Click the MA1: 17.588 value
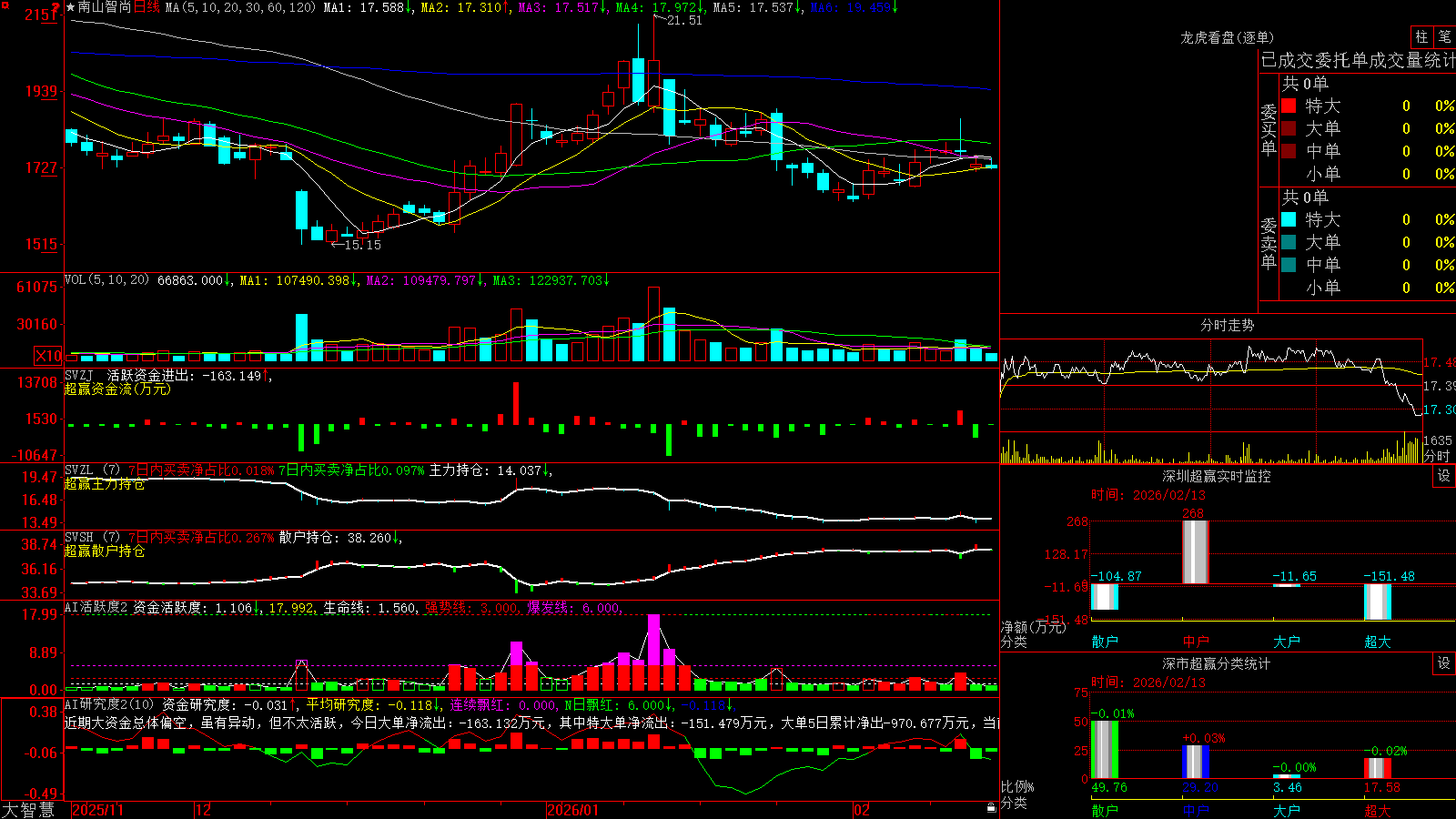 coord(363,7)
